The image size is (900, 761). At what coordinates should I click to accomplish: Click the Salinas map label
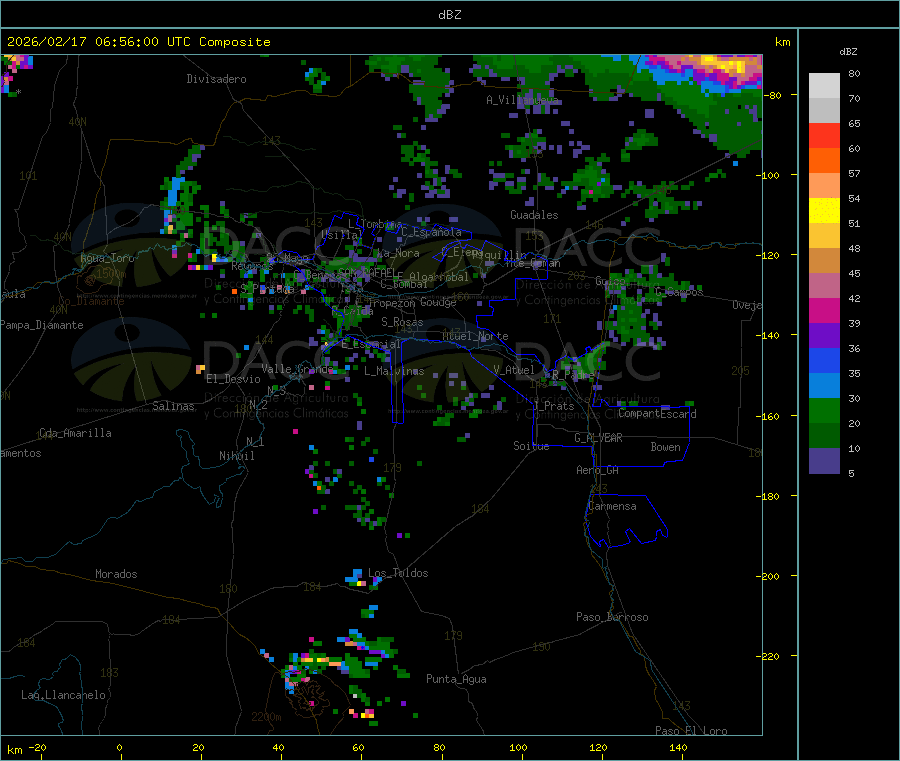(173, 406)
